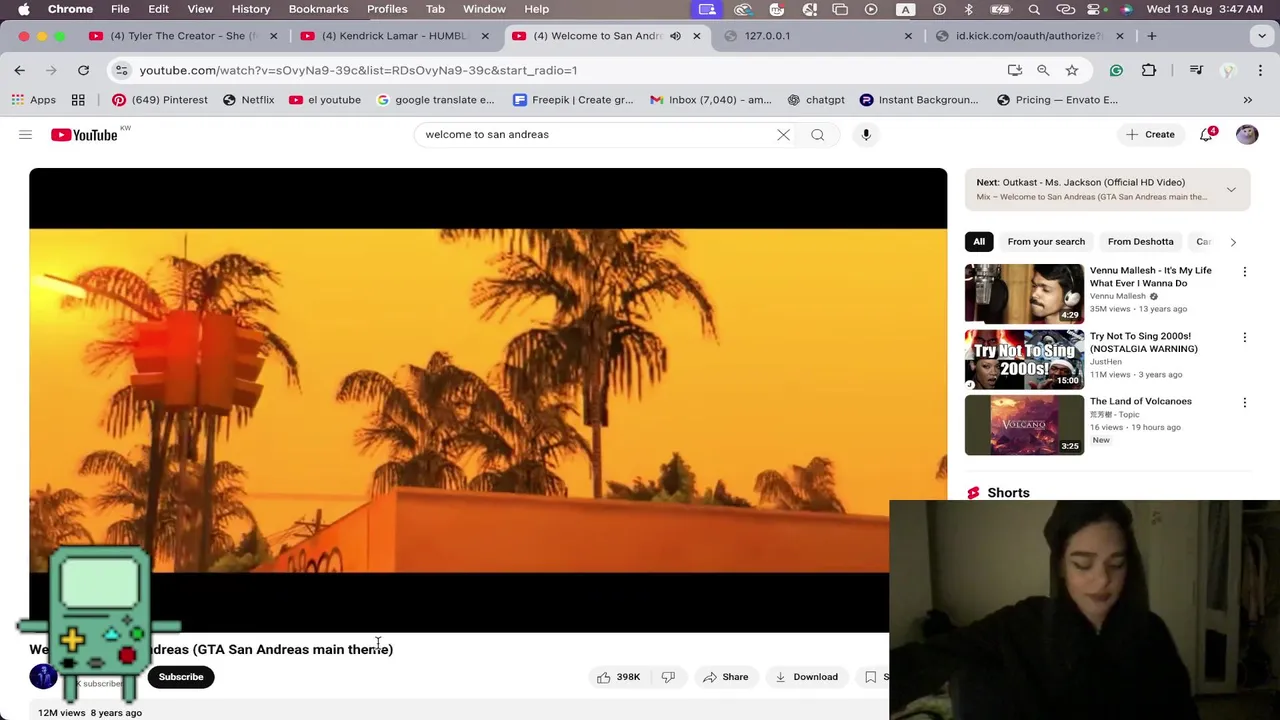Click the Chrome address bar URL

coord(358,70)
